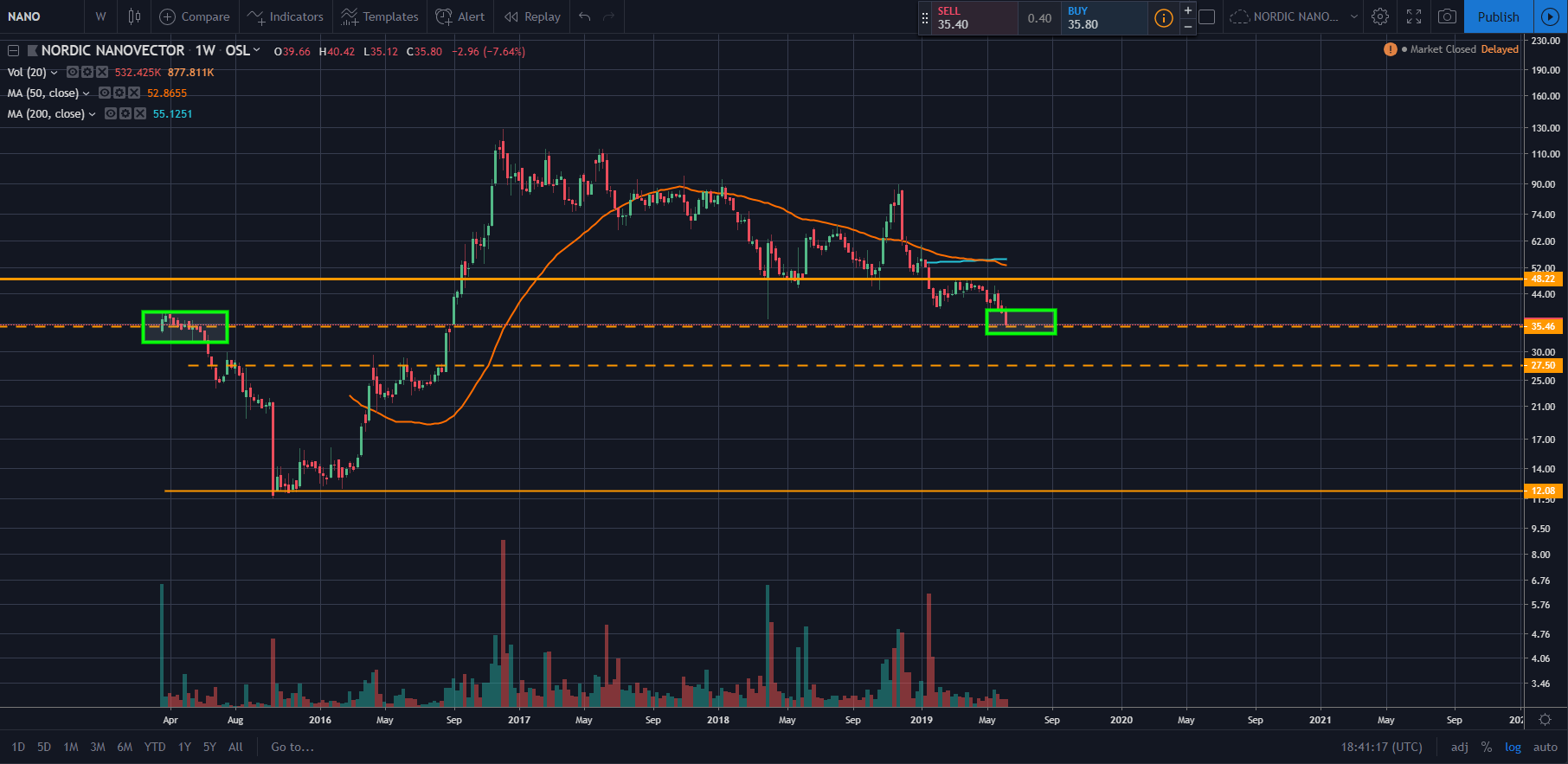Select the 1M time range
1568x764 pixels.
[x=71, y=747]
